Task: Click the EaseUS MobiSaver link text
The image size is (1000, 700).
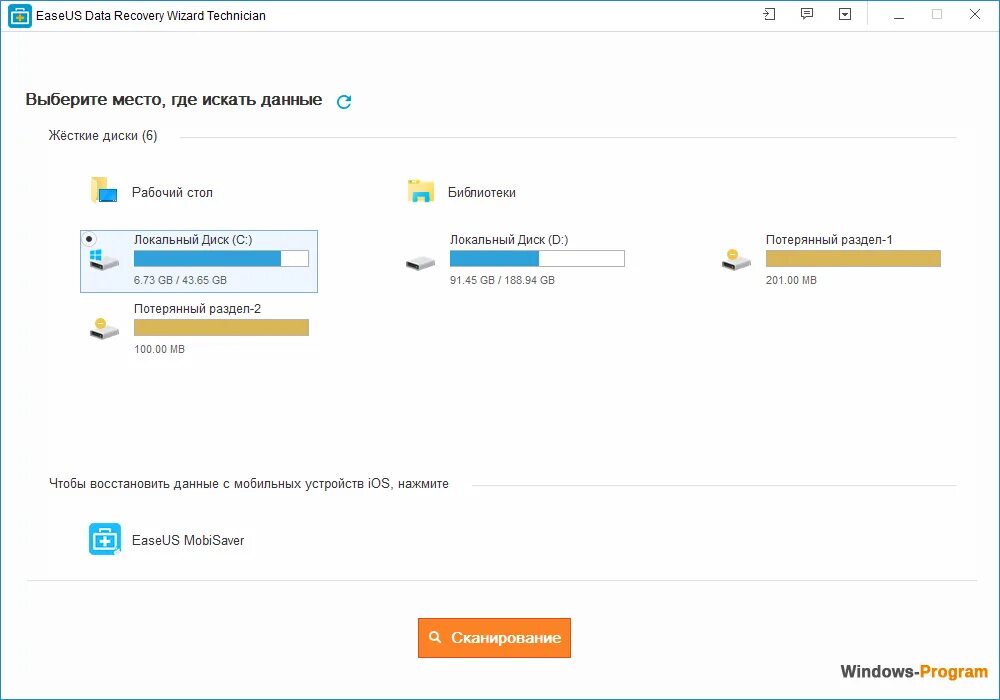Action: (x=188, y=540)
